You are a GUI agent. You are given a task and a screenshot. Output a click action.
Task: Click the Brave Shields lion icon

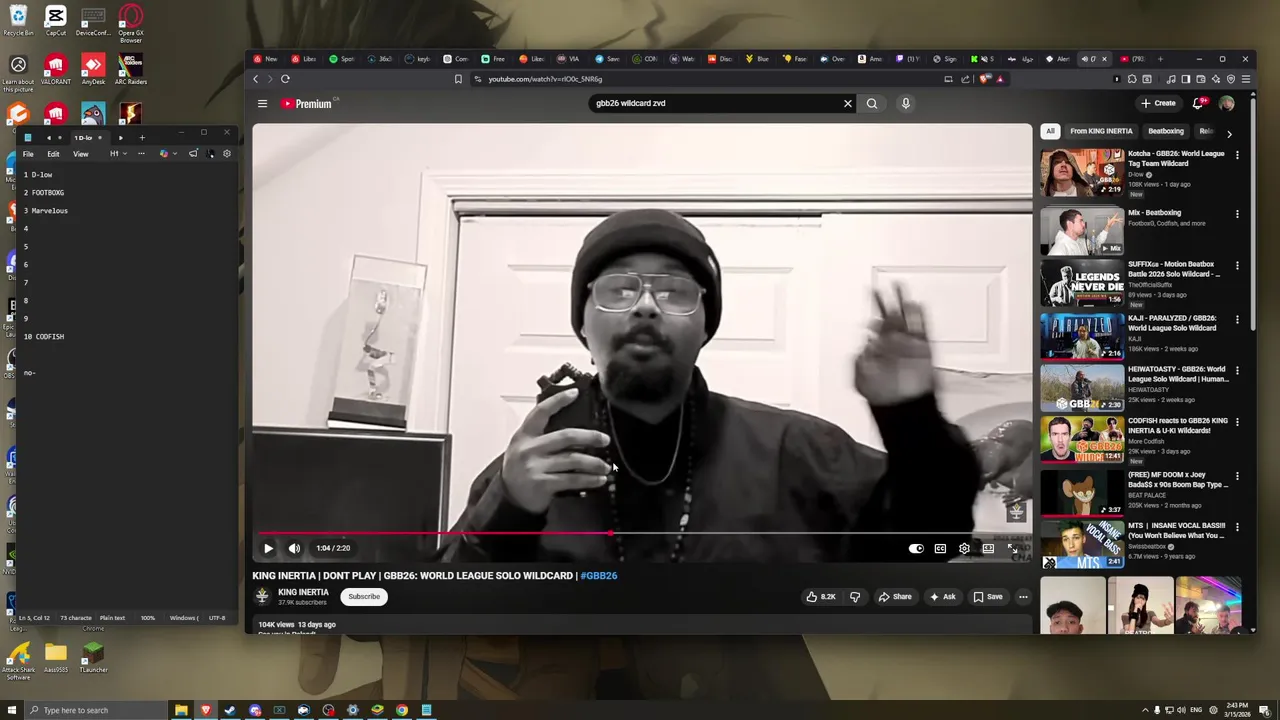[x=986, y=79]
